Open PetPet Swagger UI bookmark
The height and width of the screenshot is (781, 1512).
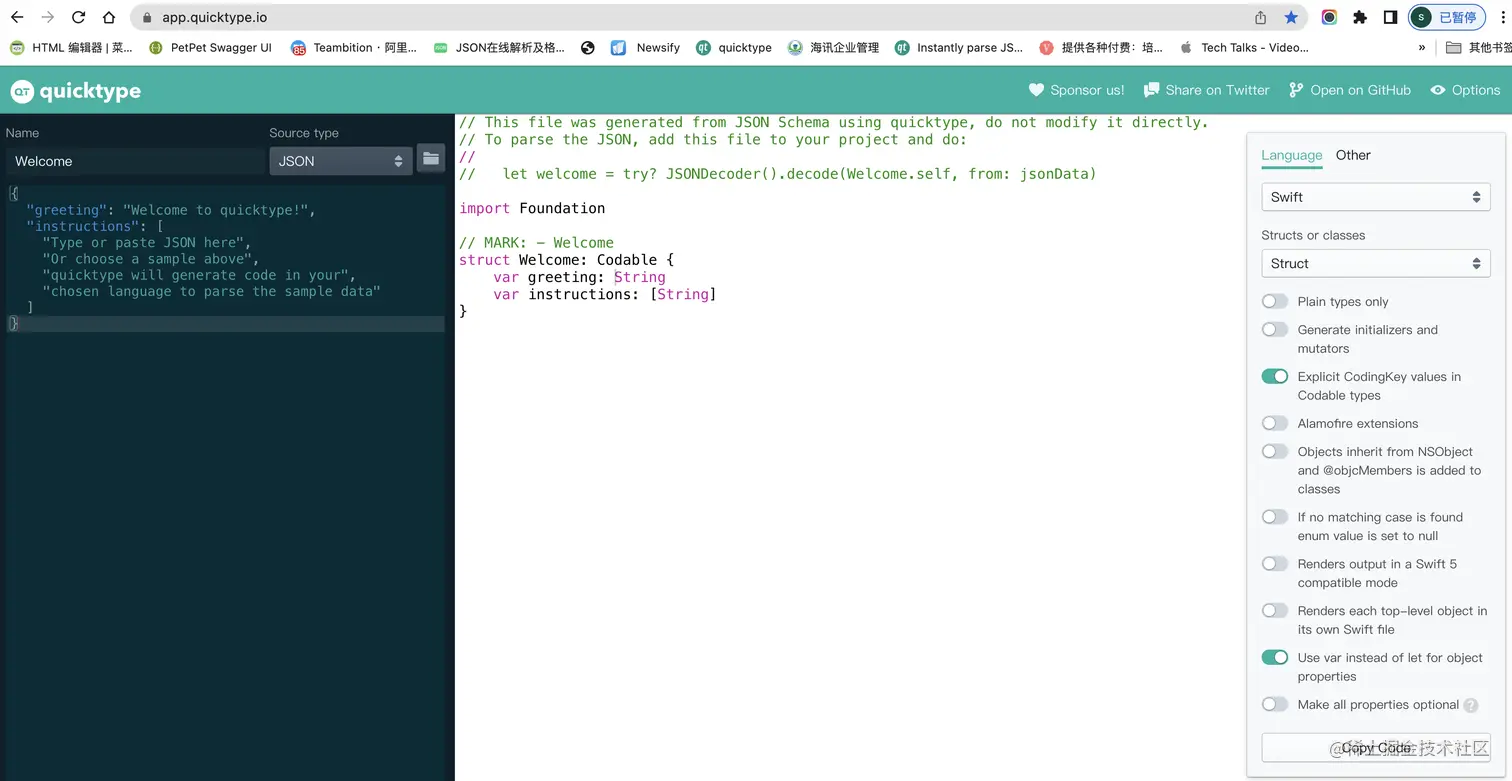click(210, 47)
